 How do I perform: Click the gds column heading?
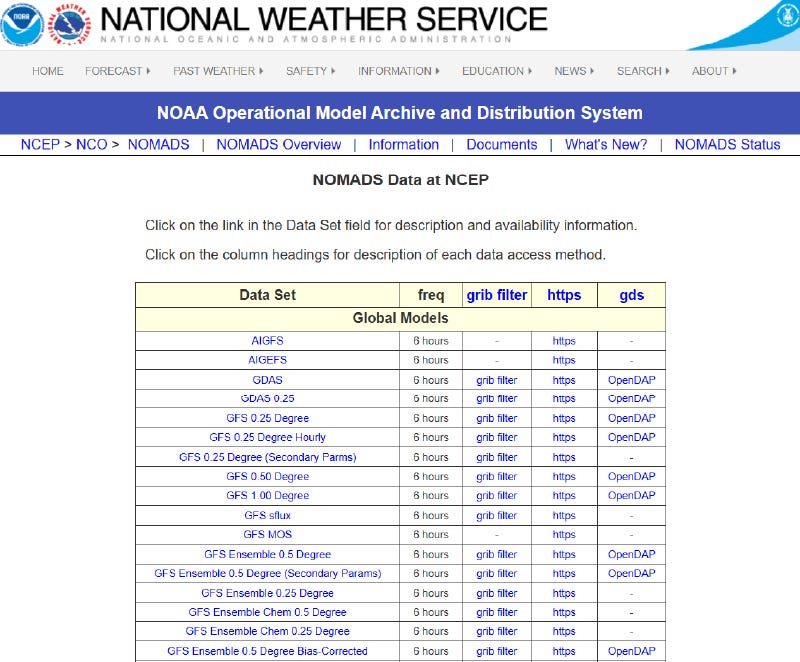[631, 295]
